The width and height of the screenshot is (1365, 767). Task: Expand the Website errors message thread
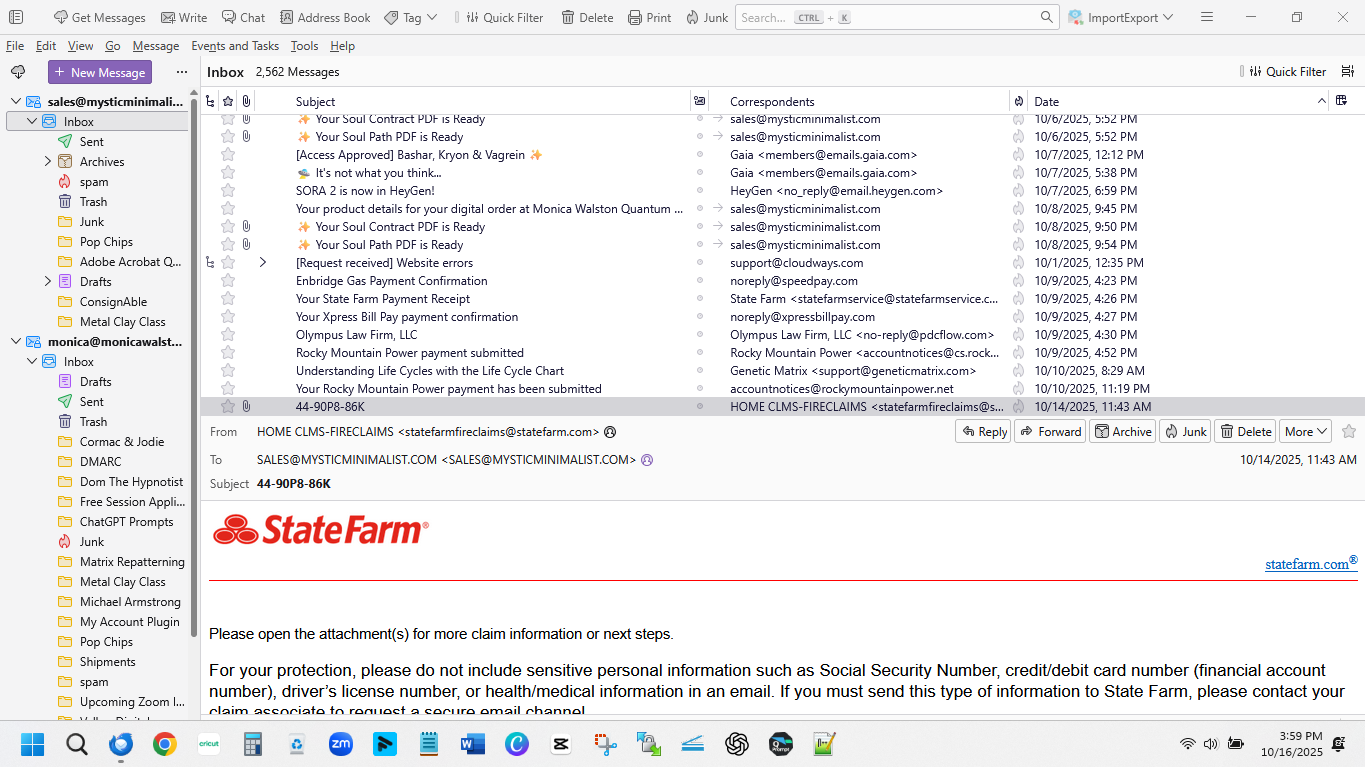(263, 263)
